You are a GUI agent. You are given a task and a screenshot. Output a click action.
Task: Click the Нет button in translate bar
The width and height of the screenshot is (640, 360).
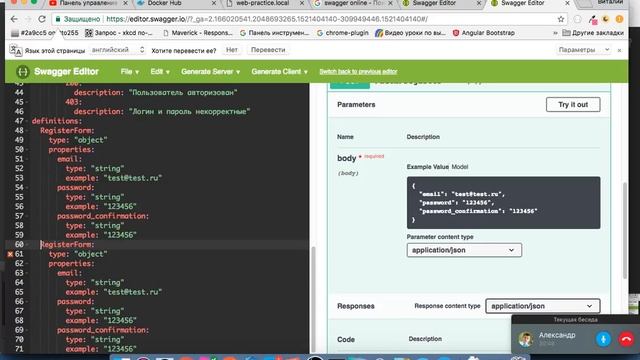tap(231, 50)
